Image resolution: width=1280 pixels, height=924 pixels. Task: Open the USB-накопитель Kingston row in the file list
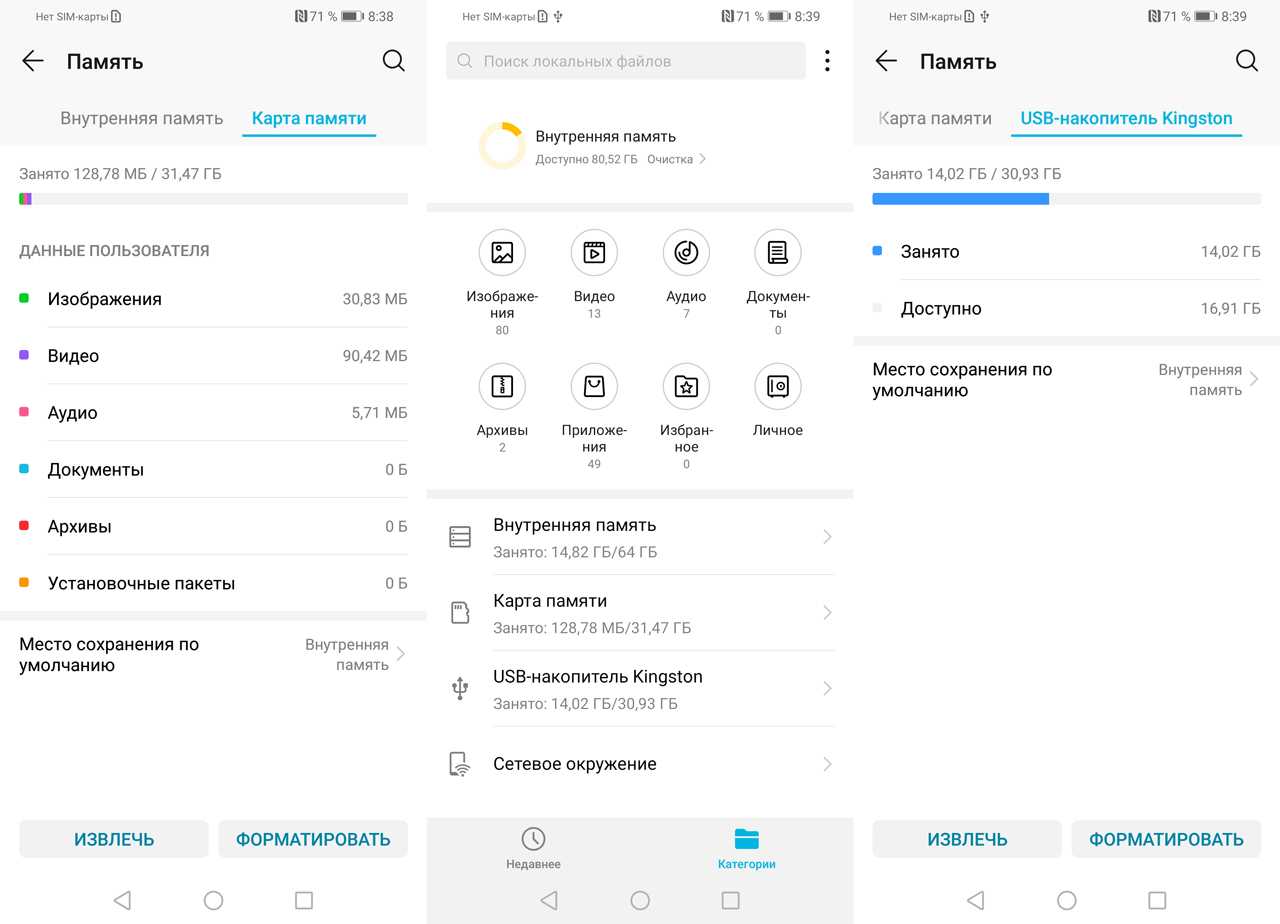click(x=640, y=689)
